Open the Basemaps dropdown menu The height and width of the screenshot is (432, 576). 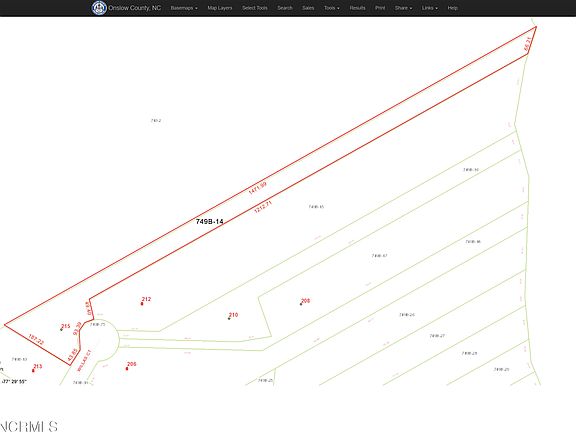coord(184,8)
